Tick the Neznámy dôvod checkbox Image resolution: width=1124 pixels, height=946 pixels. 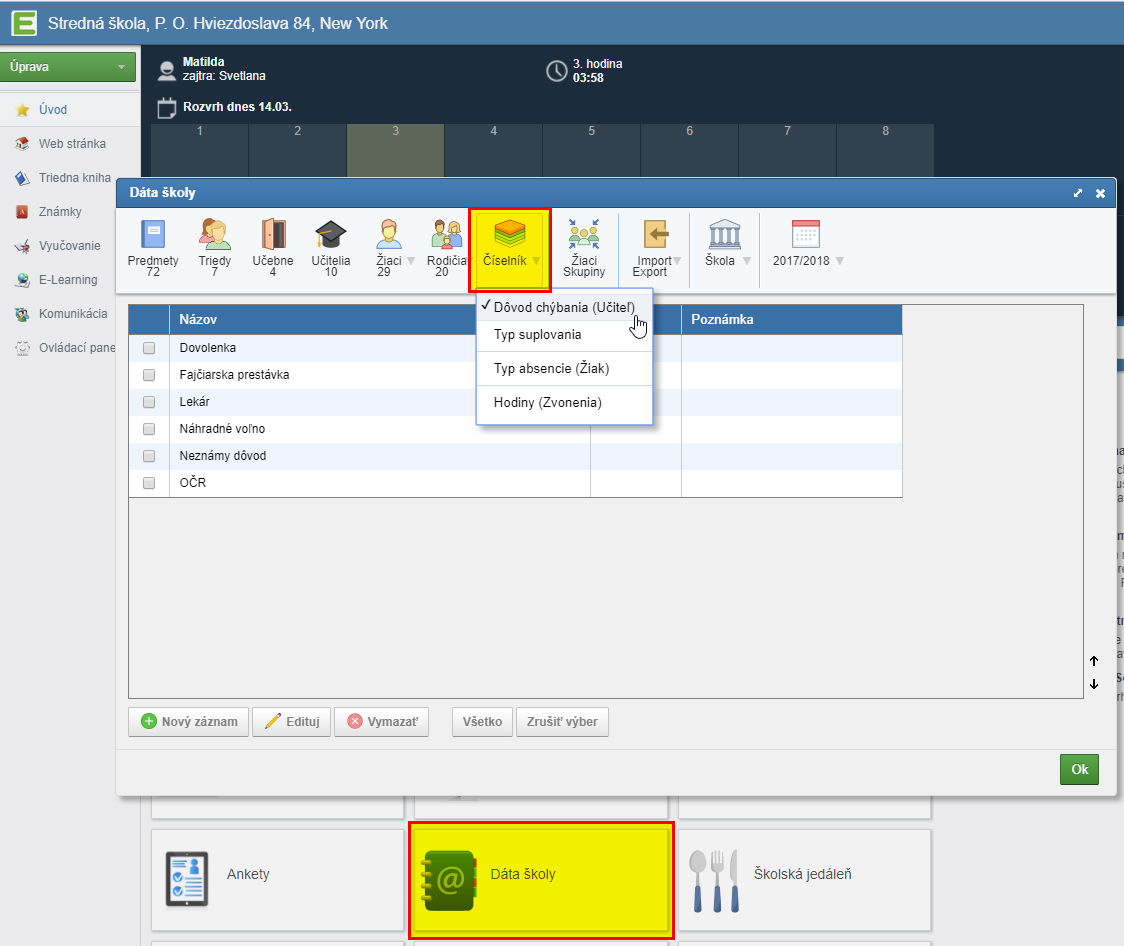149,456
